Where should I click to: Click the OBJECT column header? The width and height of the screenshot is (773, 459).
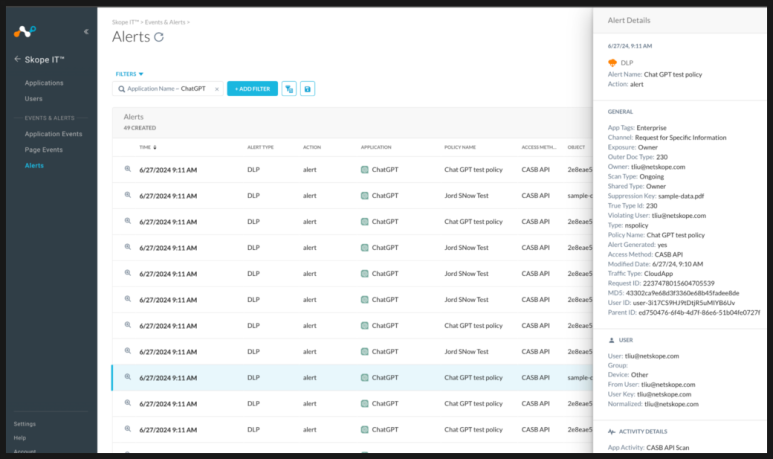coord(576,147)
